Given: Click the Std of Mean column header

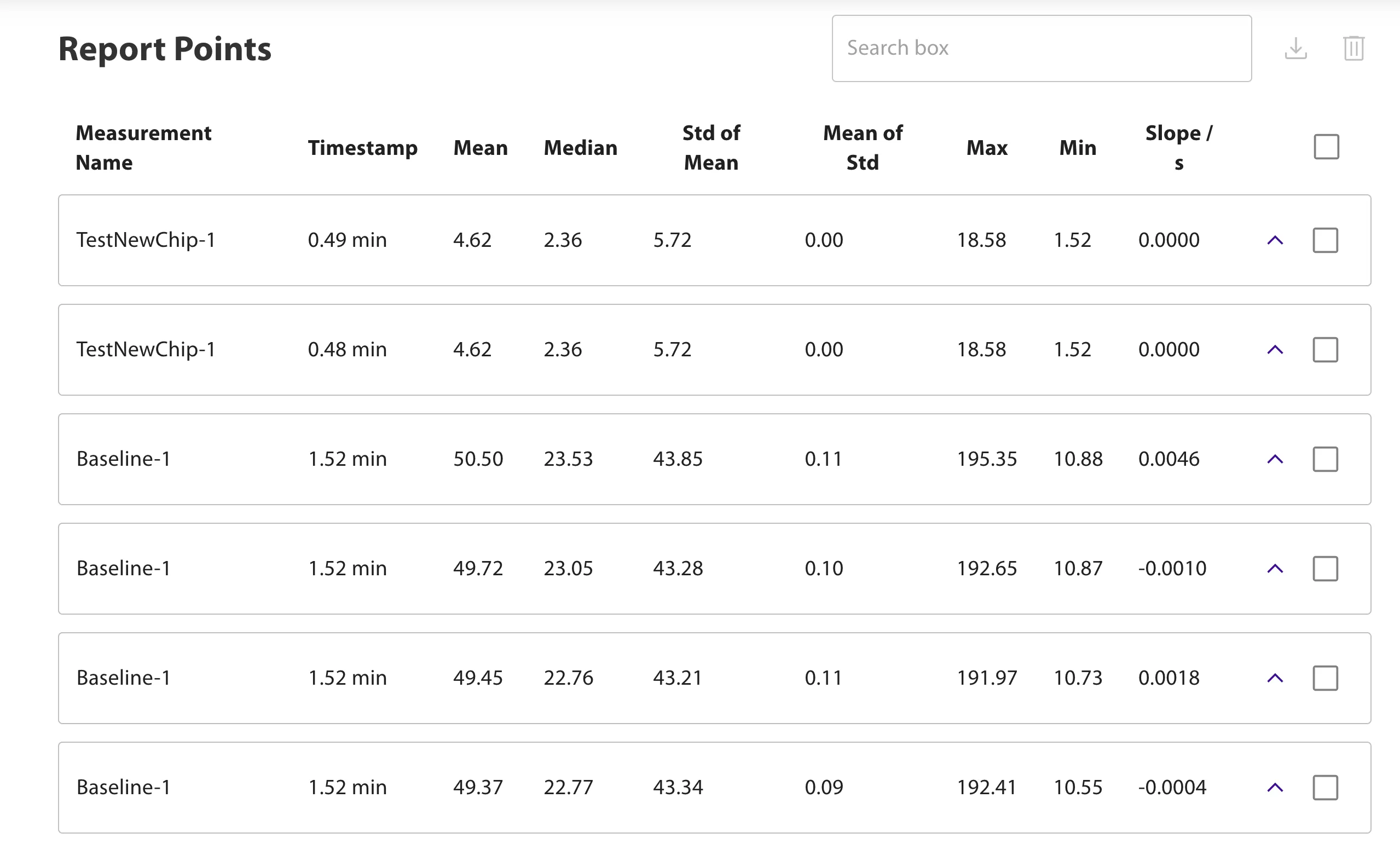Looking at the screenshot, I should (711, 148).
